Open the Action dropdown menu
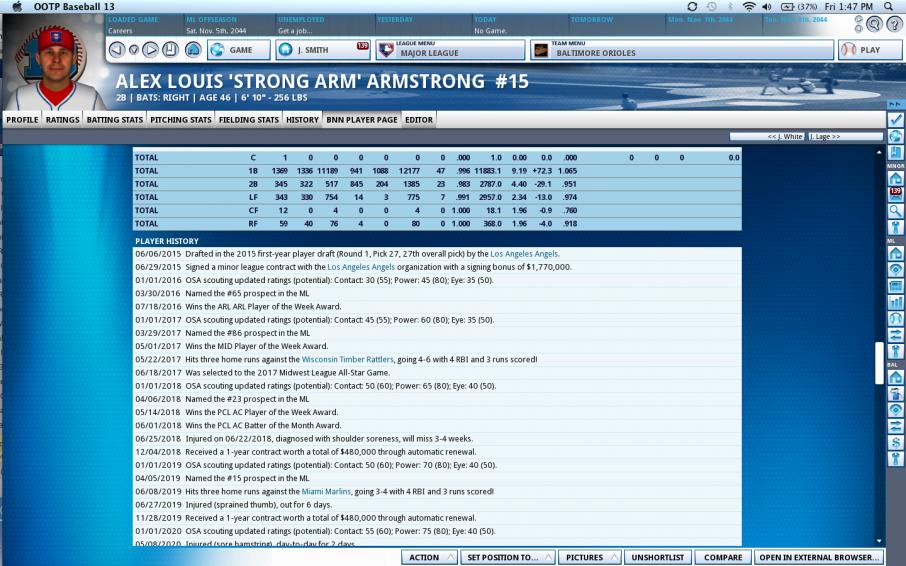 430,557
